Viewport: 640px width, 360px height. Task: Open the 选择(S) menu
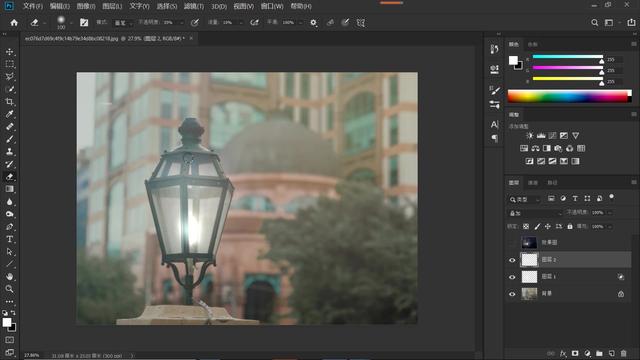[167, 6]
